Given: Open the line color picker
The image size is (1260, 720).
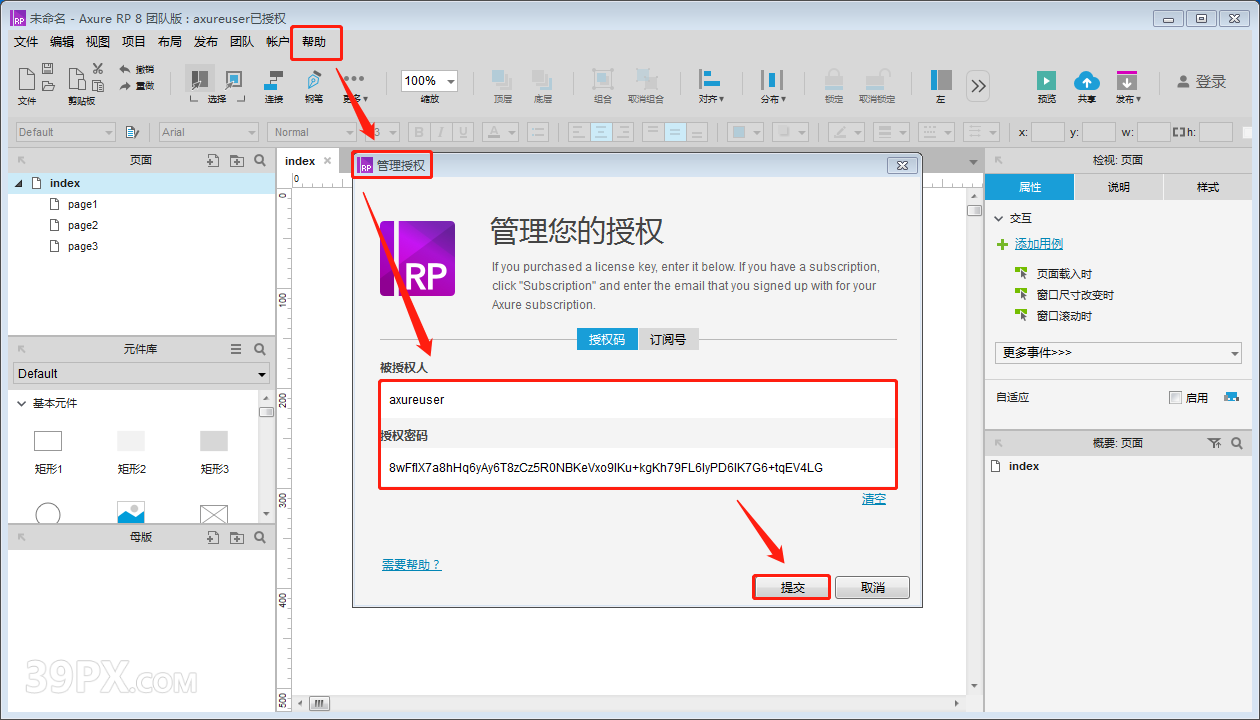Looking at the screenshot, I should pyautogui.click(x=845, y=132).
